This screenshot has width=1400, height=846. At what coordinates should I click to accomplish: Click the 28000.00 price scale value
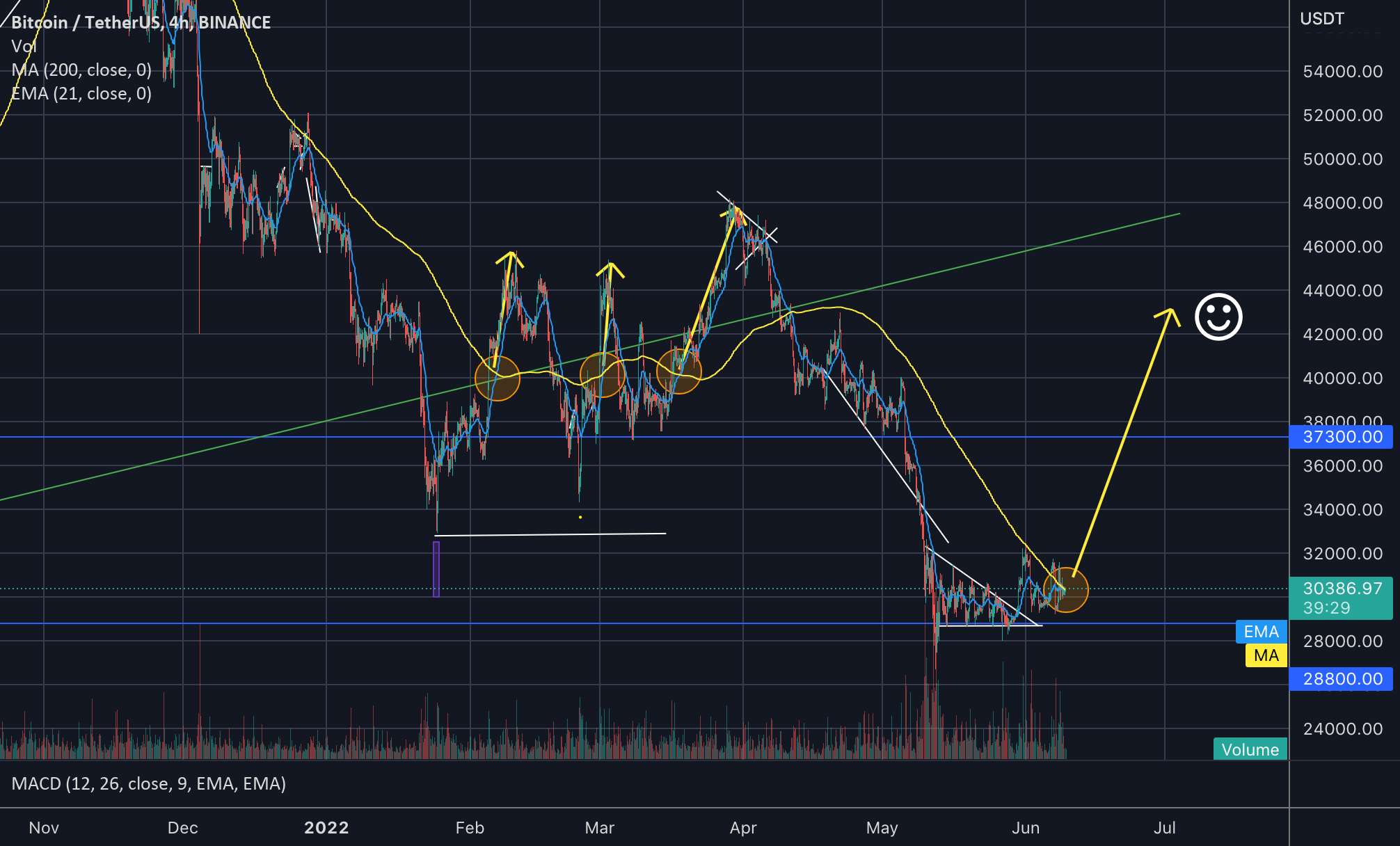point(1343,641)
